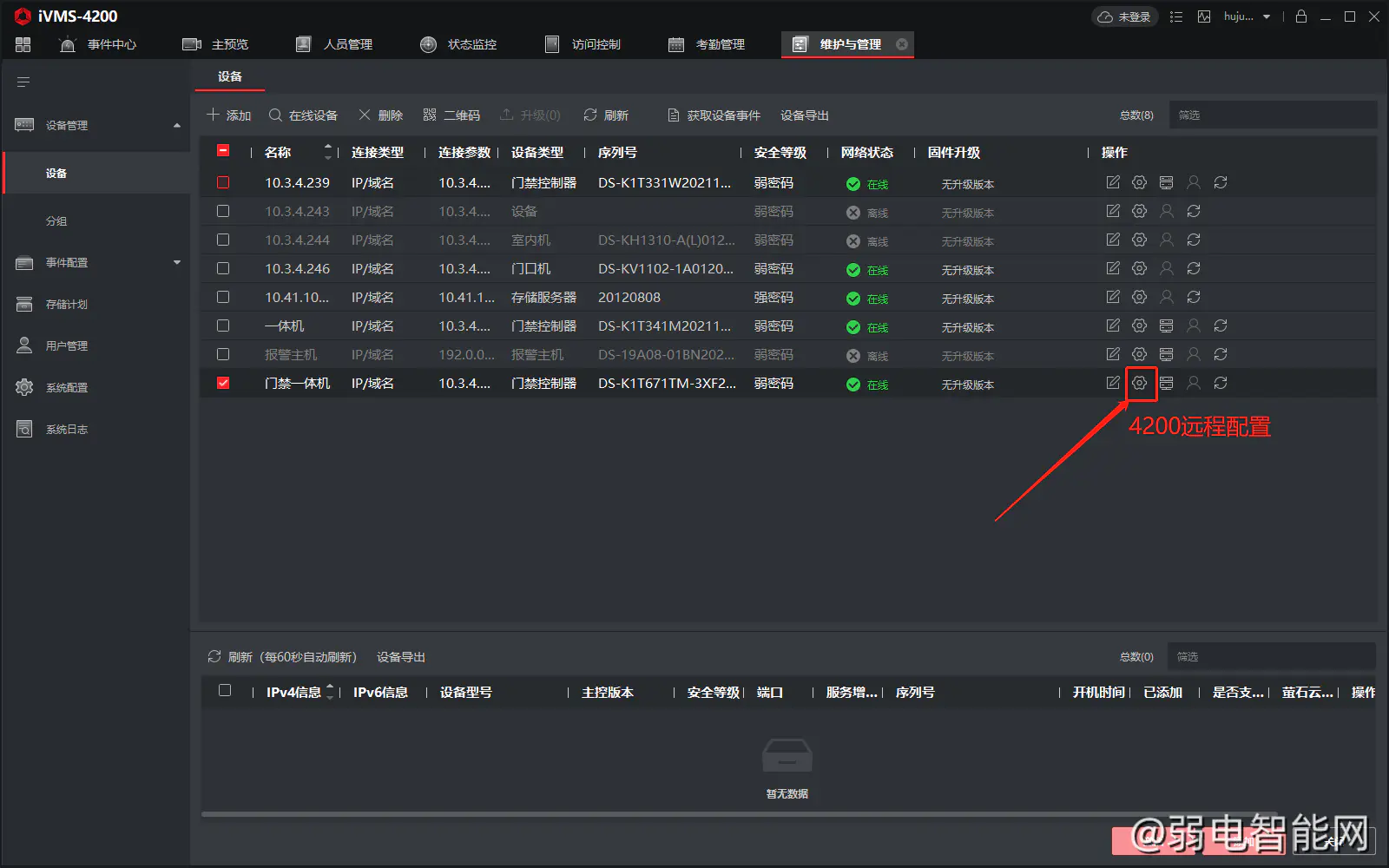The width and height of the screenshot is (1389, 868).
Task: Expand the 事件配置 sidebar section
Action: [177, 262]
